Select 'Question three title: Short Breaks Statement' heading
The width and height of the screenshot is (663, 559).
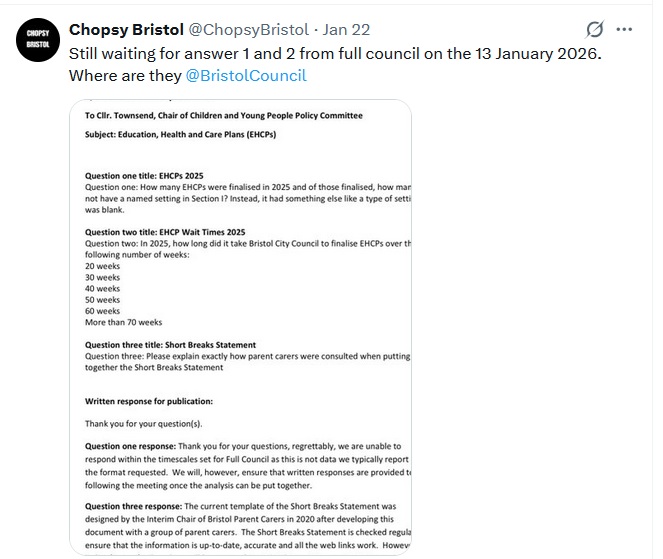coord(170,345)
